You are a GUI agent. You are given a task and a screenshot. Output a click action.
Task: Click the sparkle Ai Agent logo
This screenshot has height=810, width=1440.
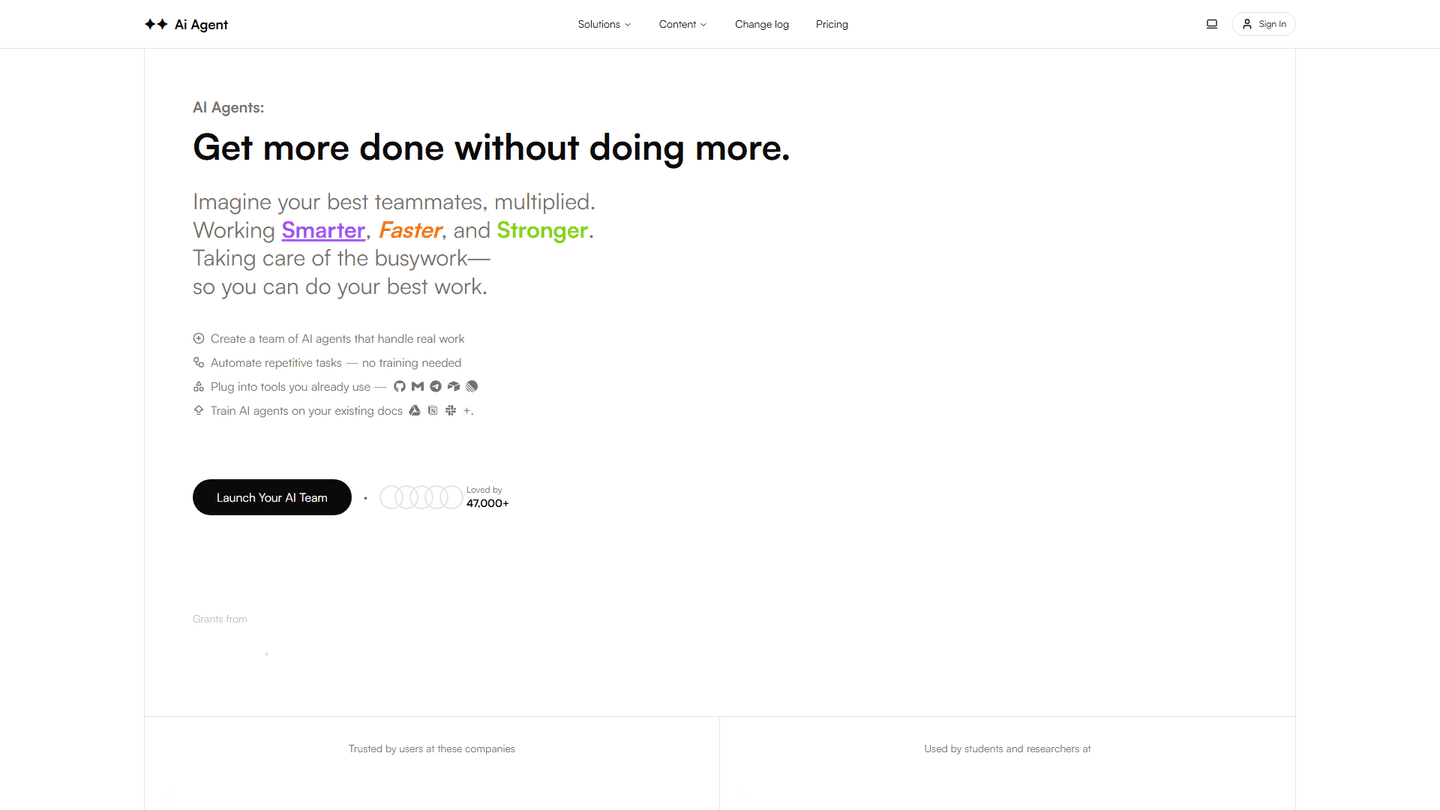point(186,24)
